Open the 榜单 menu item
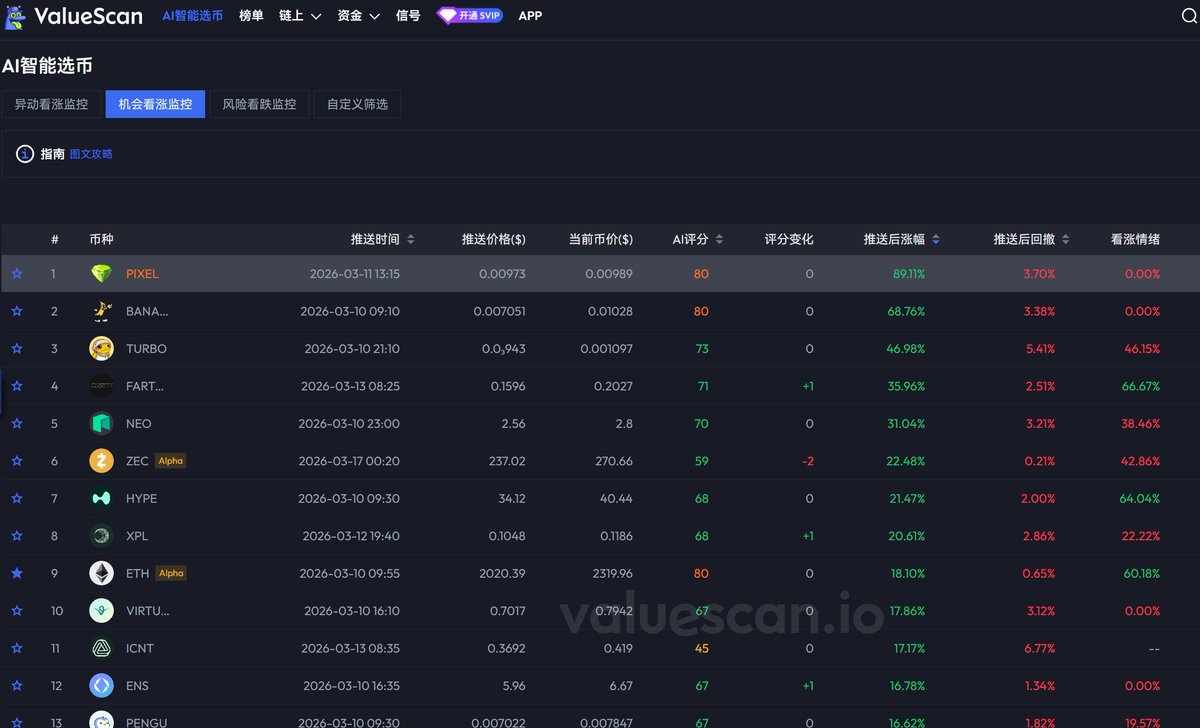The height and width of the screenshot is (728, 1200). [251, 16]
